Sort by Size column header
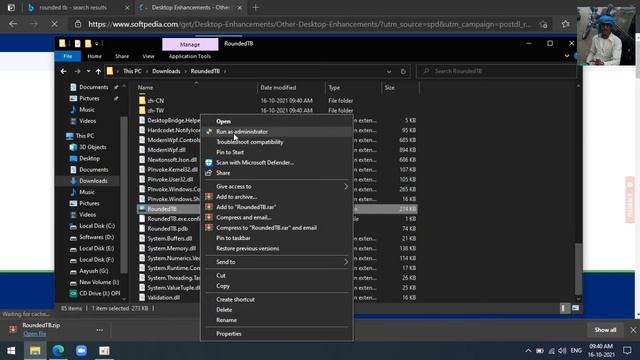Viewport: 640px width, 360px height. pyautogui.click(x=389, y=88)
